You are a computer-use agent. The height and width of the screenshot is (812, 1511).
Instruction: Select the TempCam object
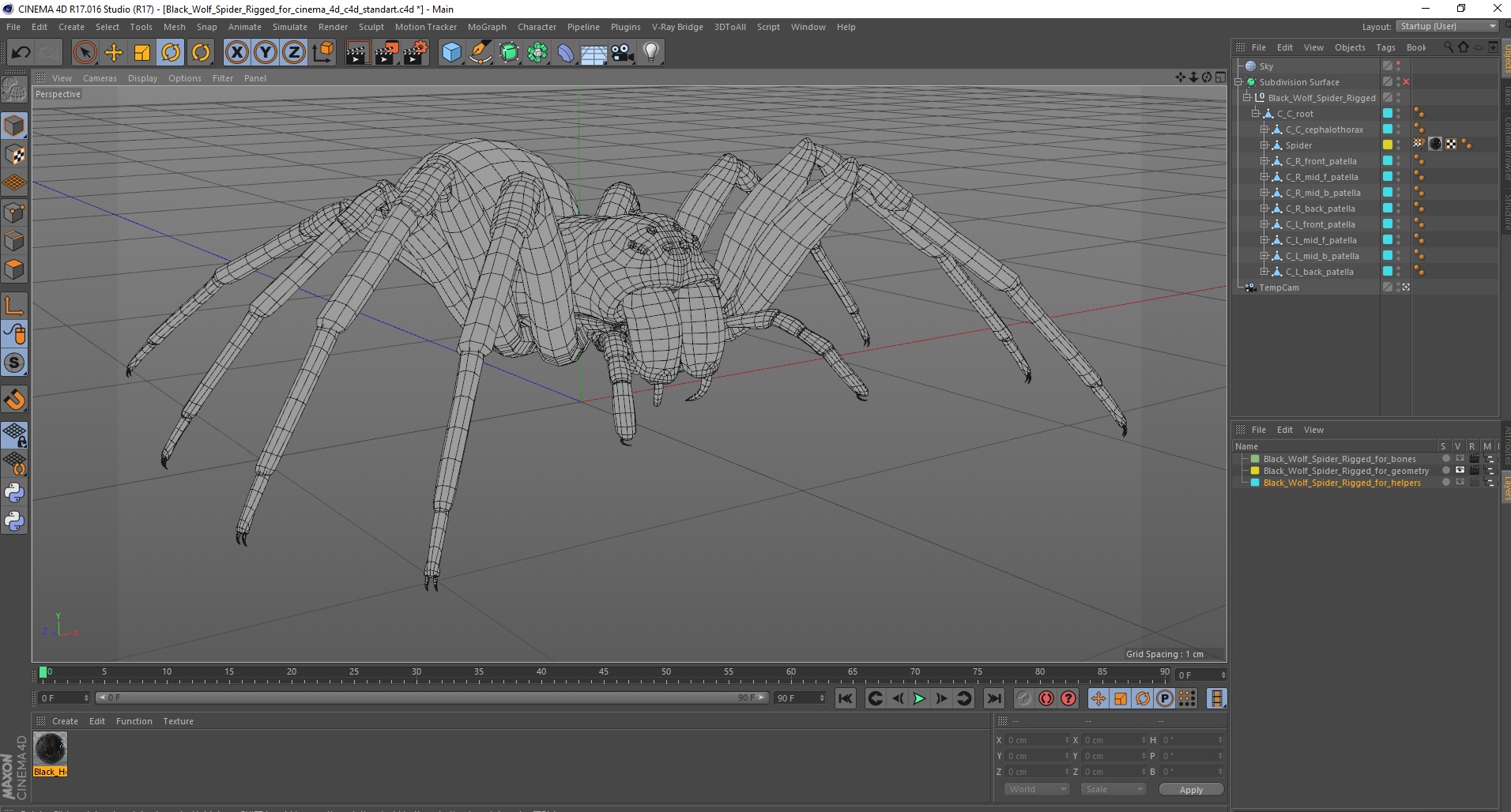(x=1279, y=288)
